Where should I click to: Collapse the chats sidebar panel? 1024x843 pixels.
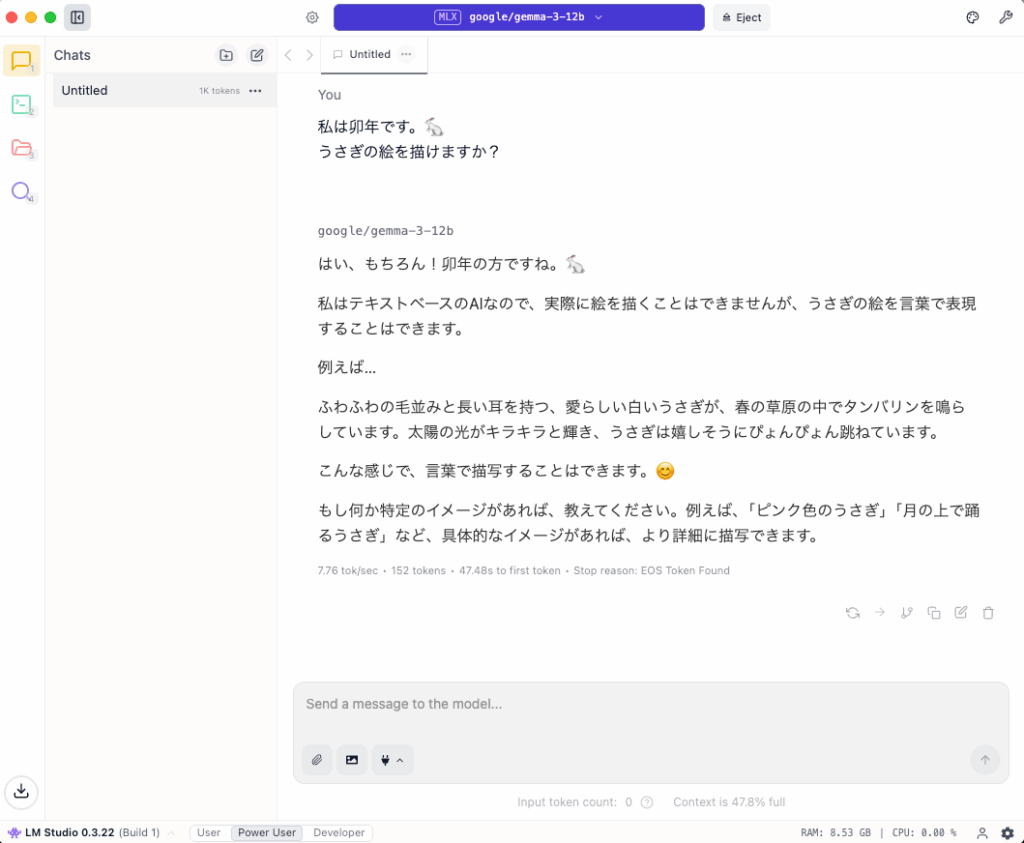76,17
